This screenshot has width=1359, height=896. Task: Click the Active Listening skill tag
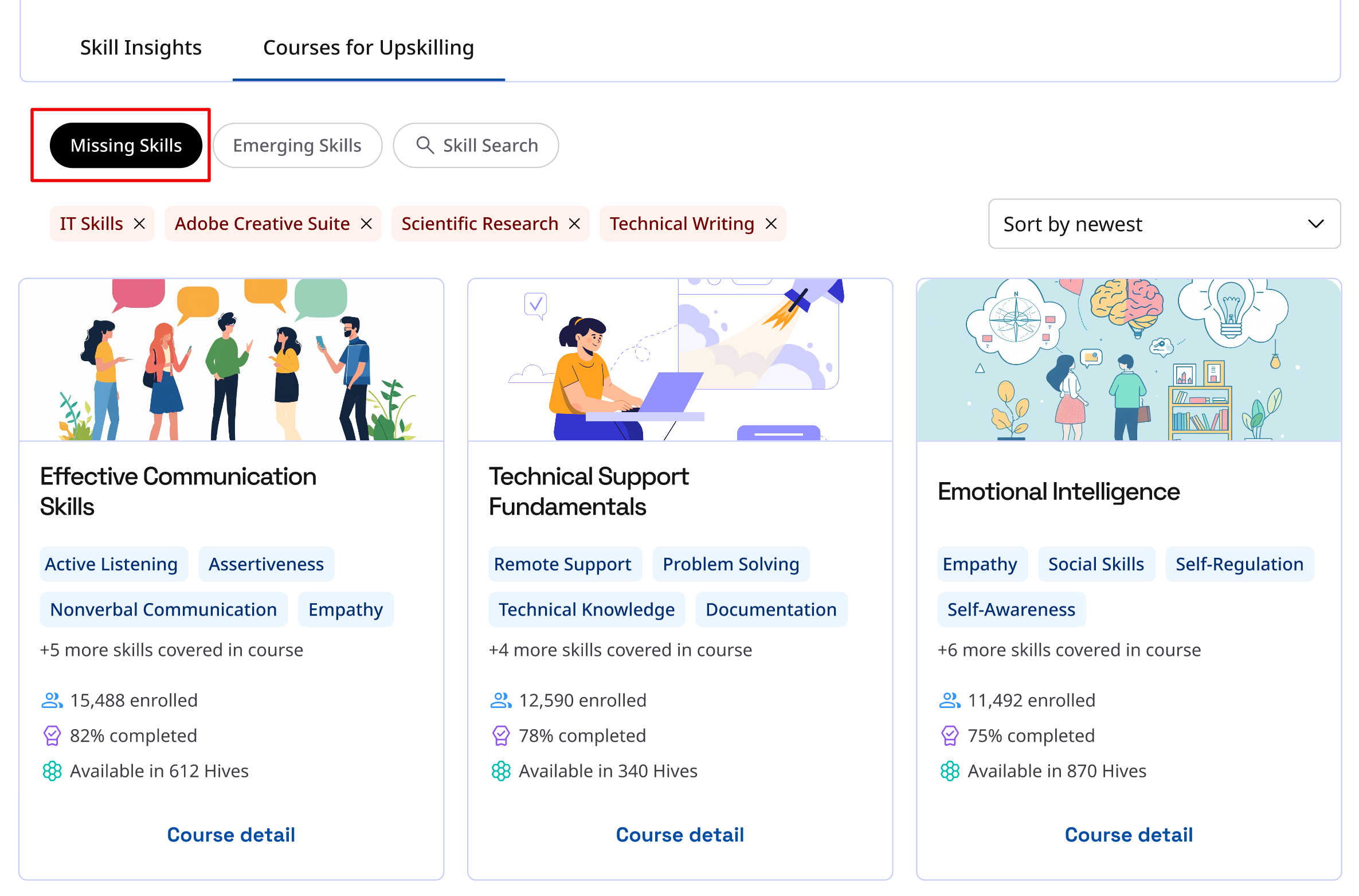[x=111, y=564]
